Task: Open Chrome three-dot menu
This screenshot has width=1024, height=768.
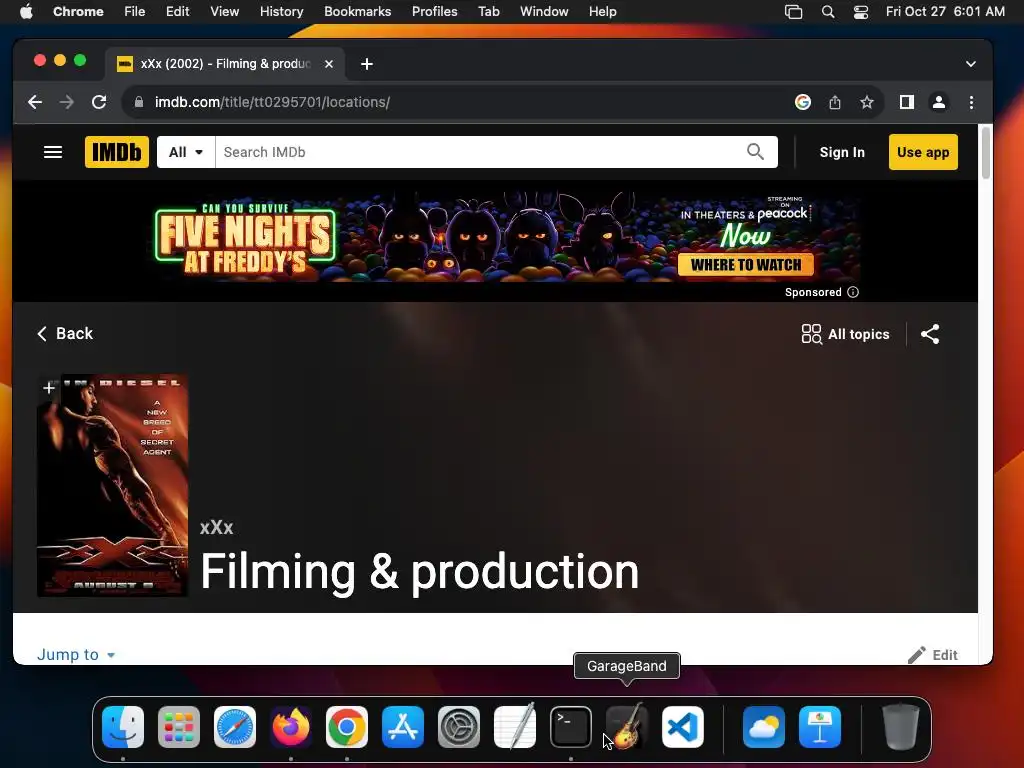Action: pyautogui.click(x=971, y=102)
